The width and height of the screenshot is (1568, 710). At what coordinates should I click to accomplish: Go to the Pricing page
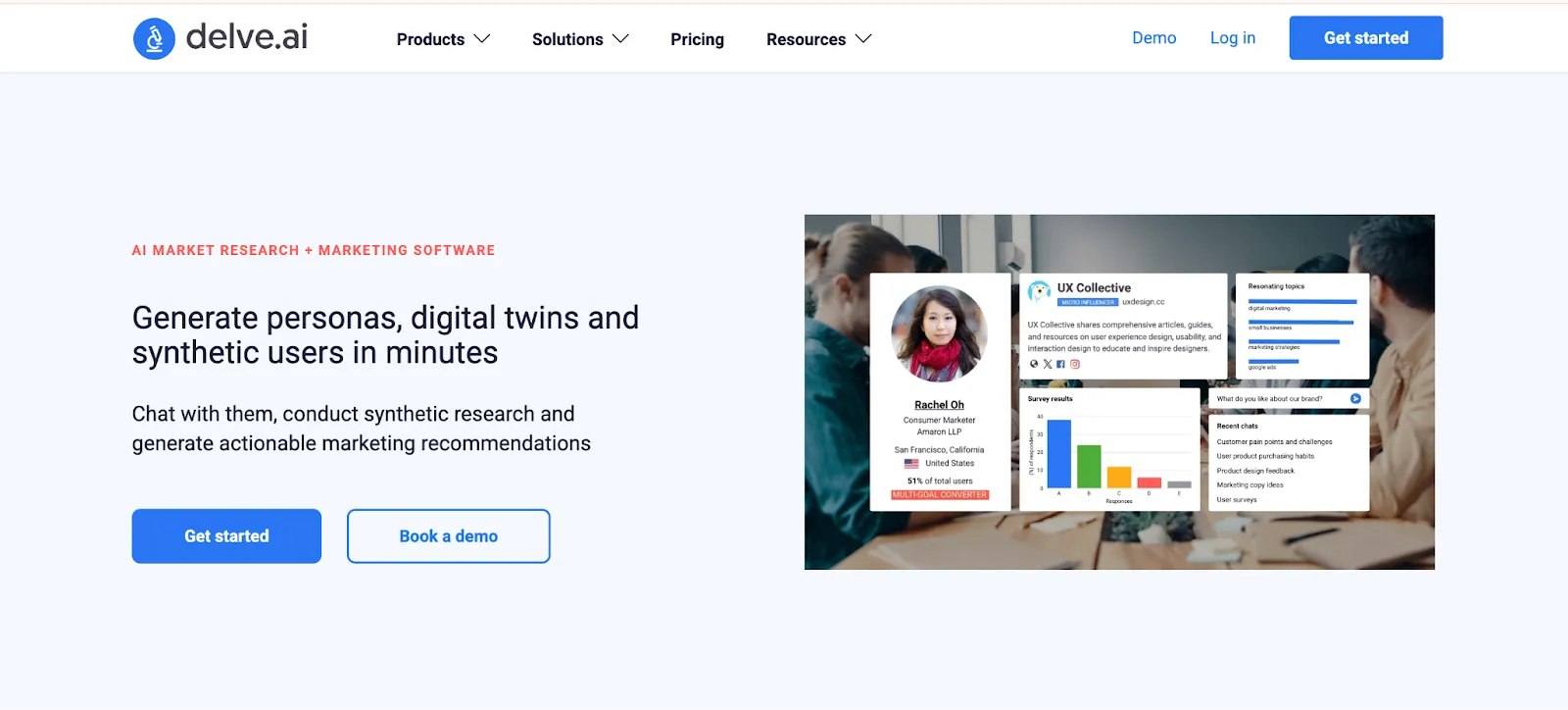pos(697,39)
